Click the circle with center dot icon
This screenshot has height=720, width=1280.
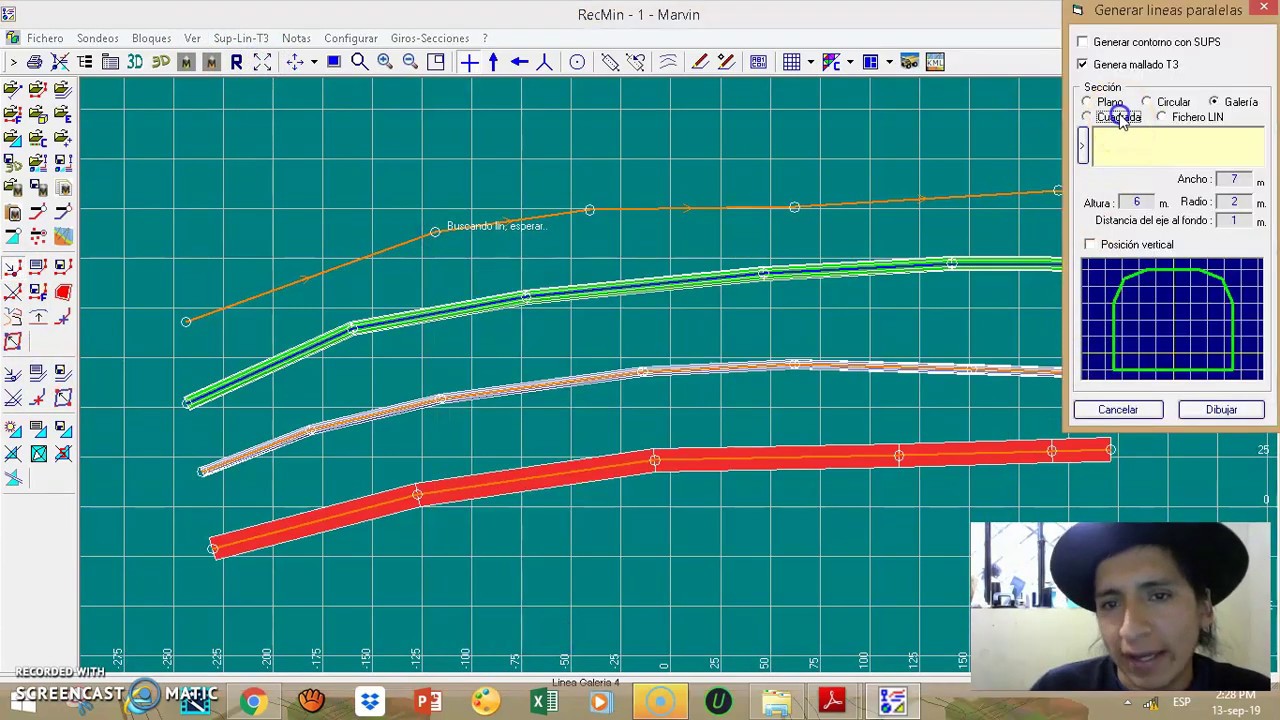(577, 62)
